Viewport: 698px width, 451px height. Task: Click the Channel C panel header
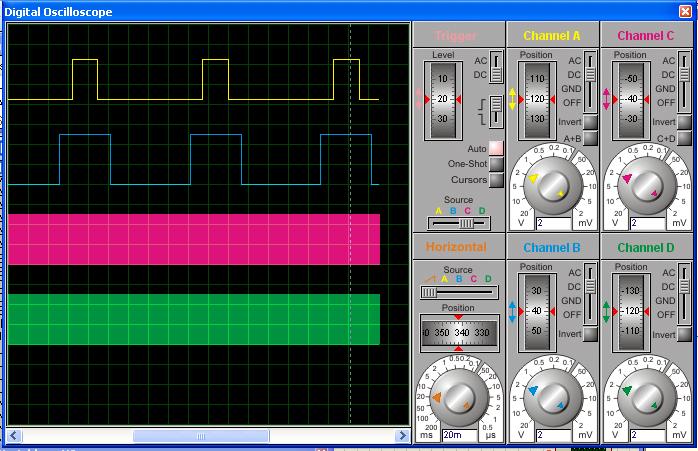pos(647,35)
